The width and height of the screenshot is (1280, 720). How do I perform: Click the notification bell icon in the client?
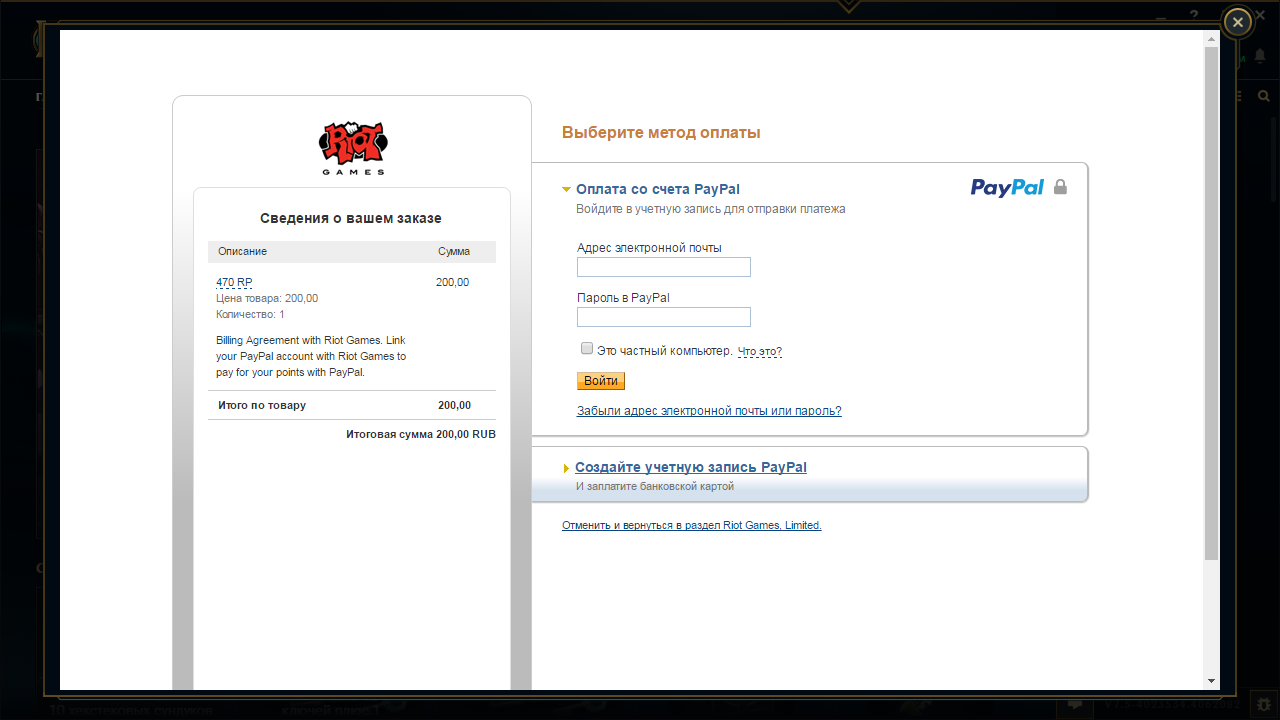(x=1260, y=55)
